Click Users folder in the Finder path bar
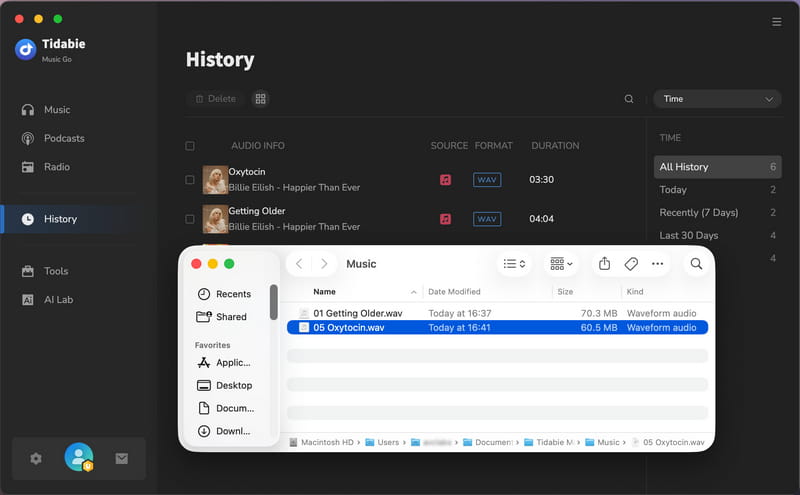This screenshot has width=800, height=495. pos(383,442)
